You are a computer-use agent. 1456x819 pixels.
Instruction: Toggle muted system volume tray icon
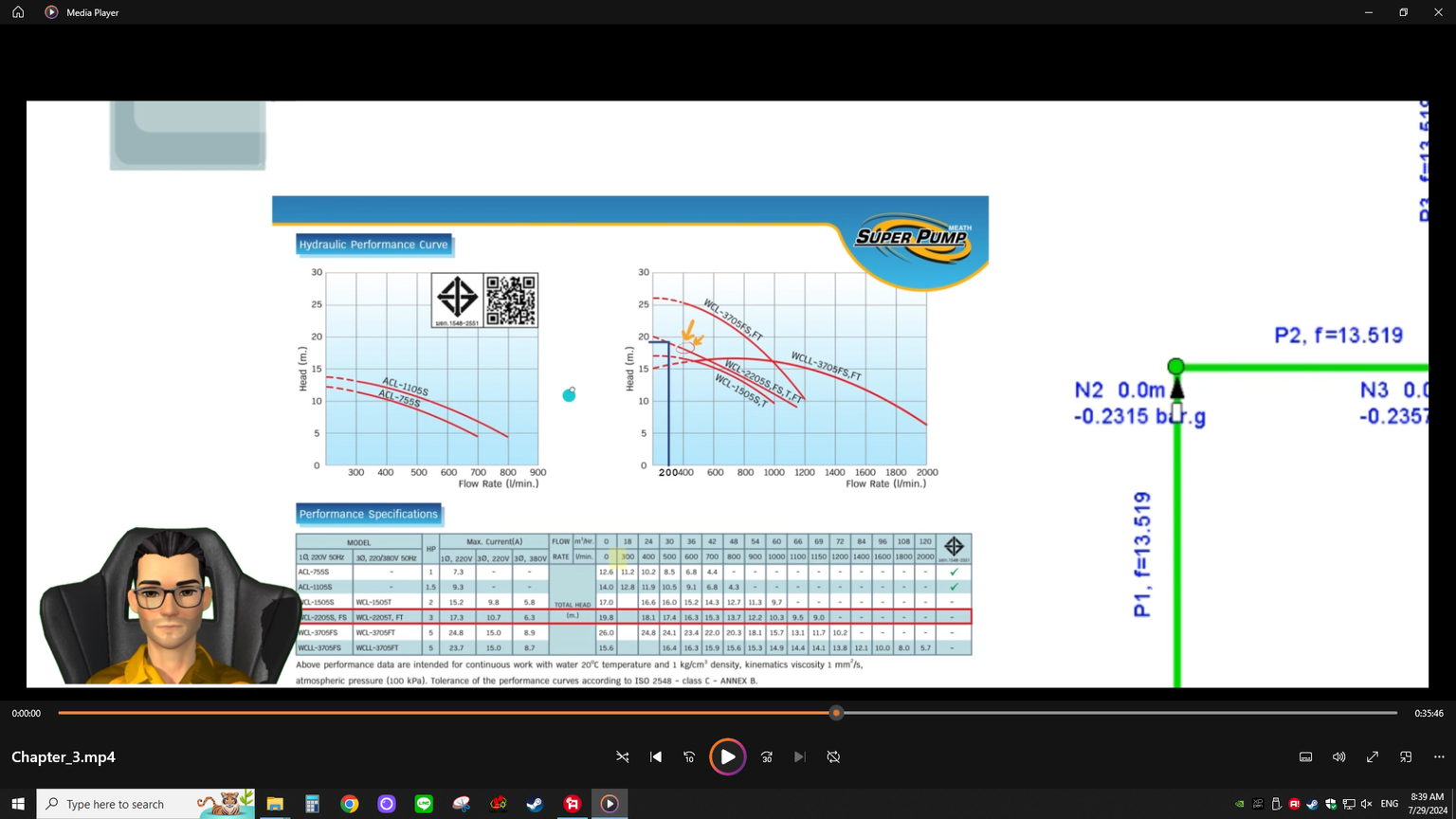click(1366, 804)
